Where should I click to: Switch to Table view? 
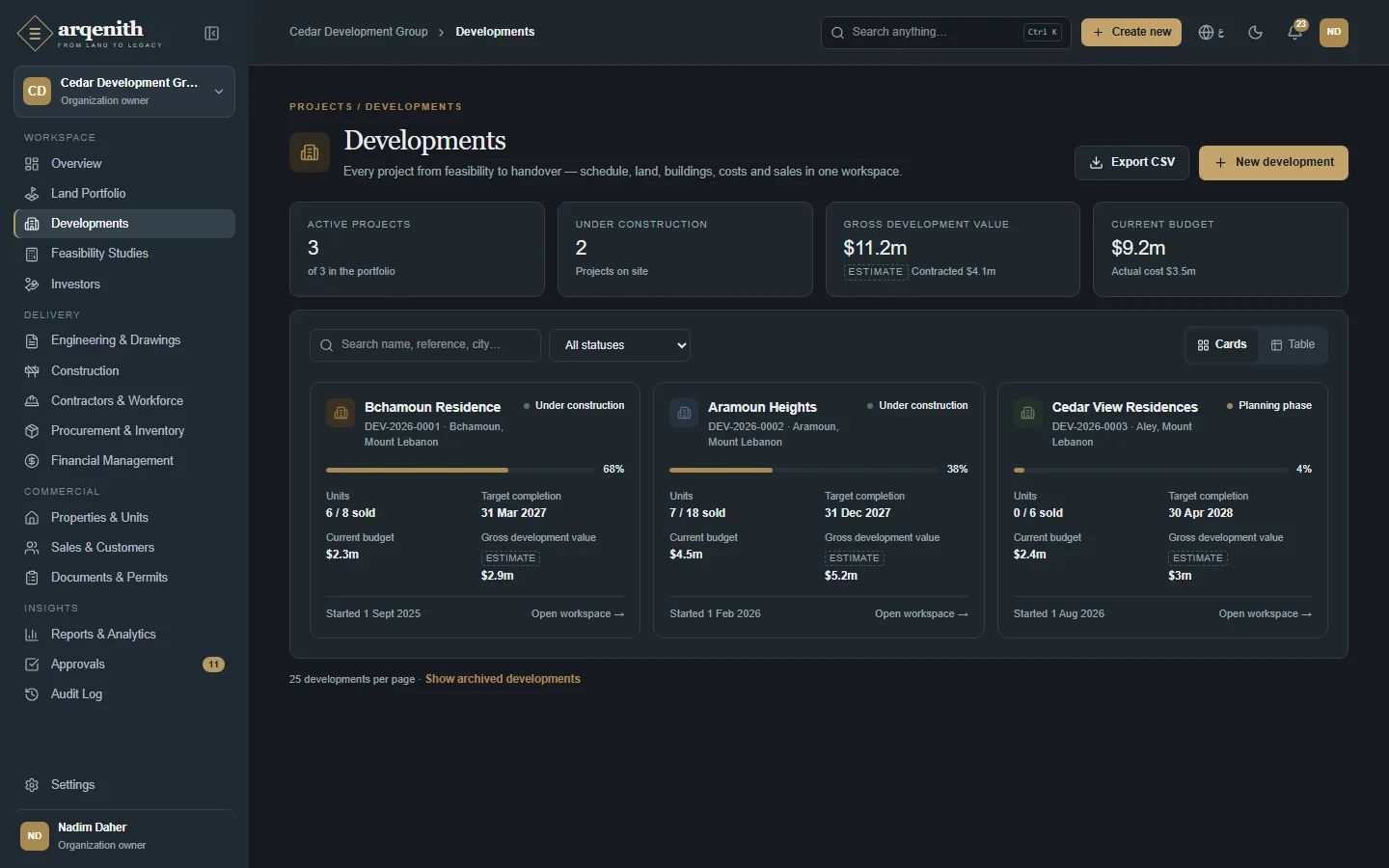(1293, 345)
